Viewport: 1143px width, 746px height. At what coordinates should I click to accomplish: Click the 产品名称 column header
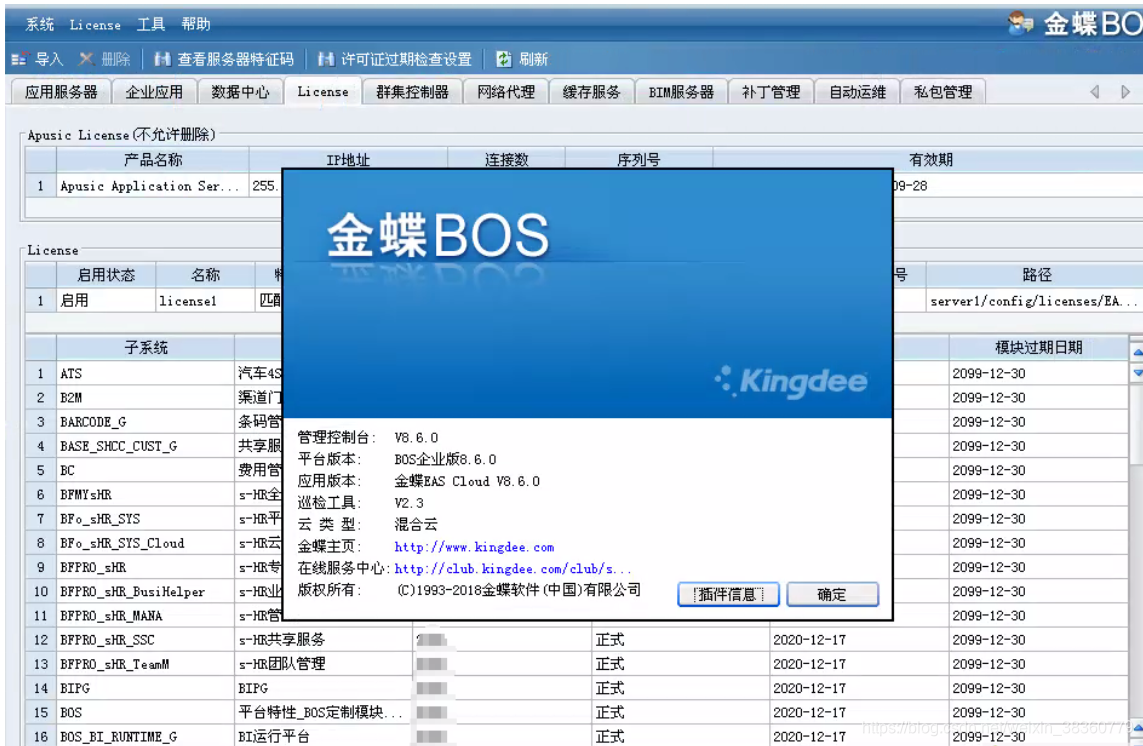[x=152, y=160]
